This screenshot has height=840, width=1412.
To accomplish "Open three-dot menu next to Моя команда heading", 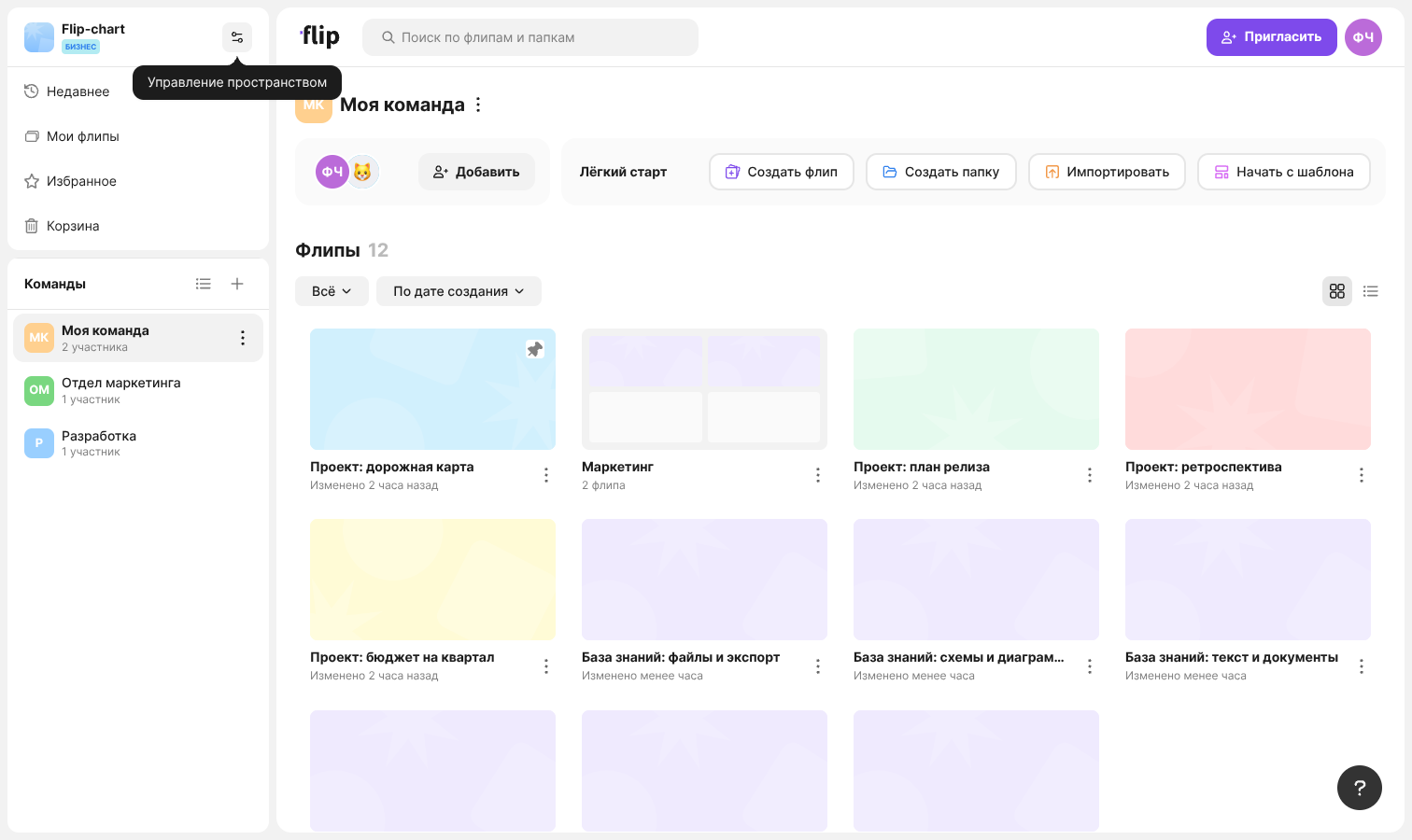I will pos(478,105).
